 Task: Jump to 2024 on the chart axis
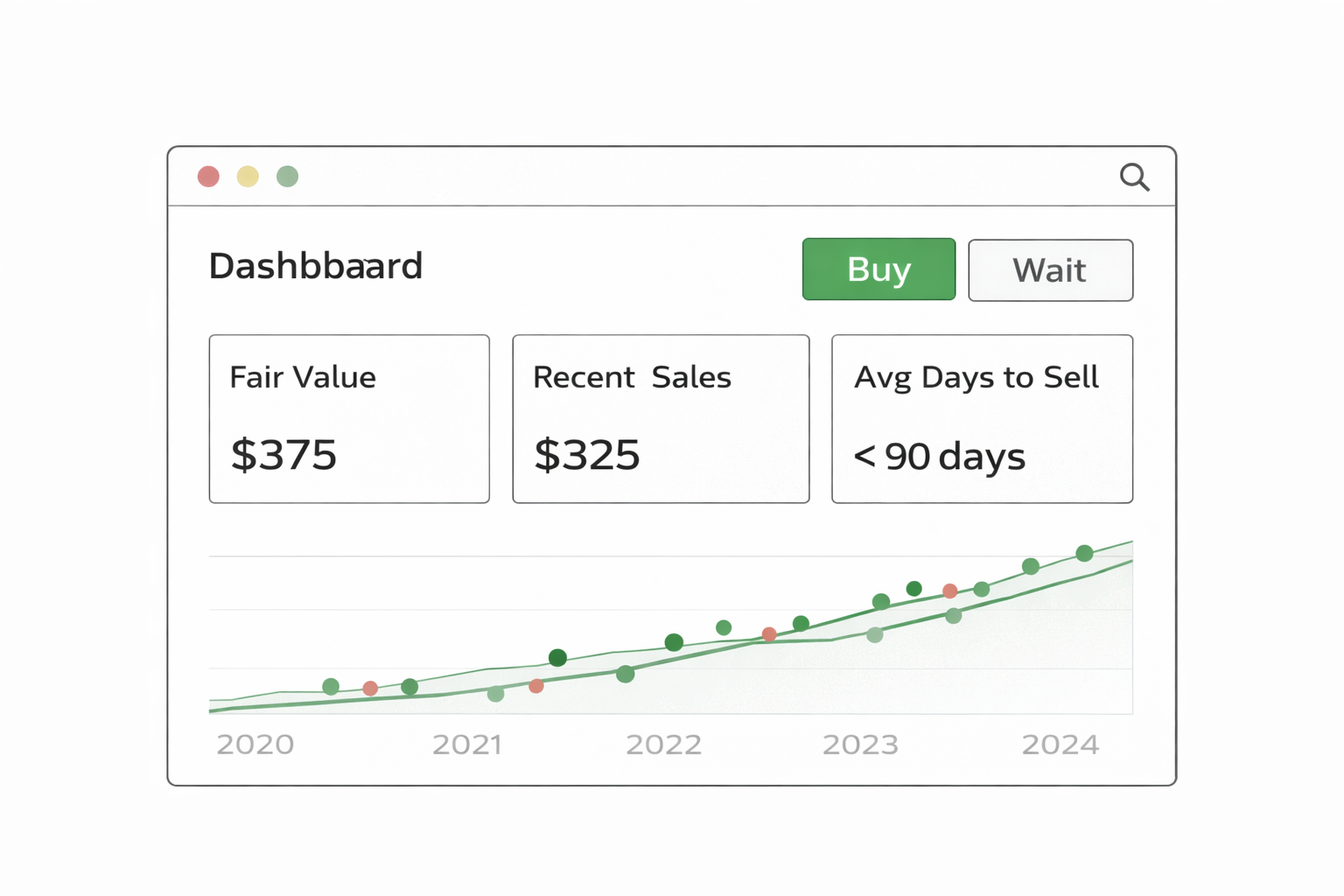[x=1060, y=745]
